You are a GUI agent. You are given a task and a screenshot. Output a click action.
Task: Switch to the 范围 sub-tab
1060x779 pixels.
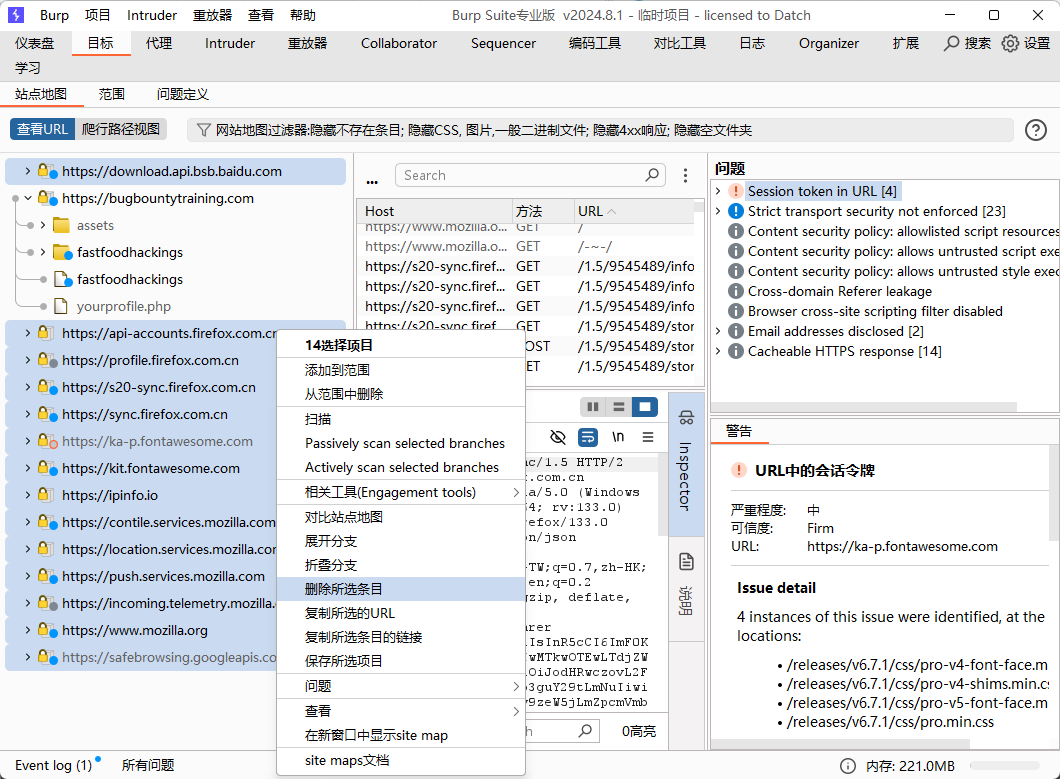point(112,94)
